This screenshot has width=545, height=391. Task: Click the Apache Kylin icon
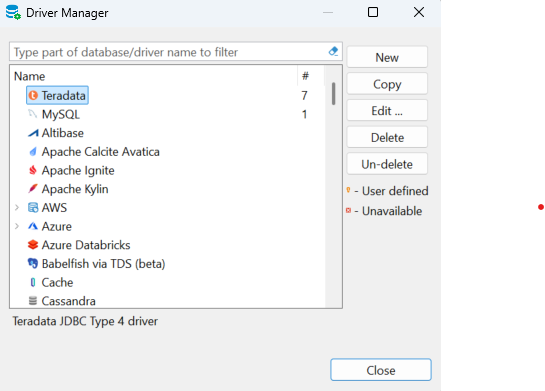33,189
